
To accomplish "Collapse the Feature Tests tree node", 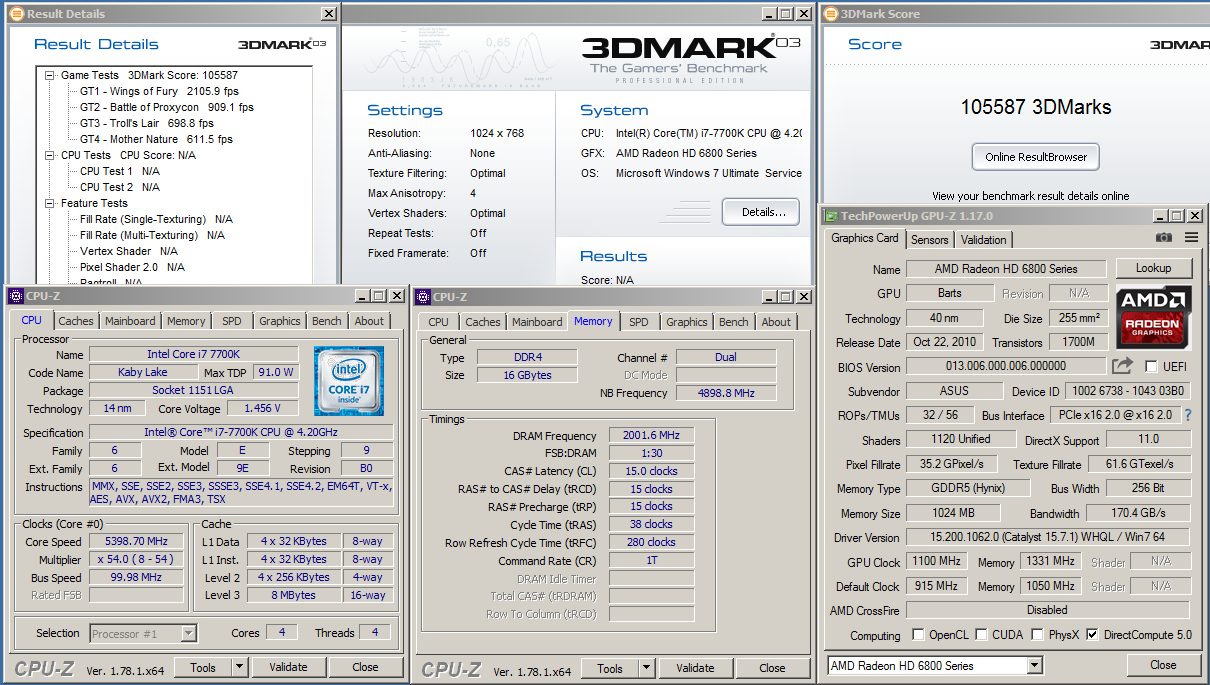I will [x=50, y=203].
